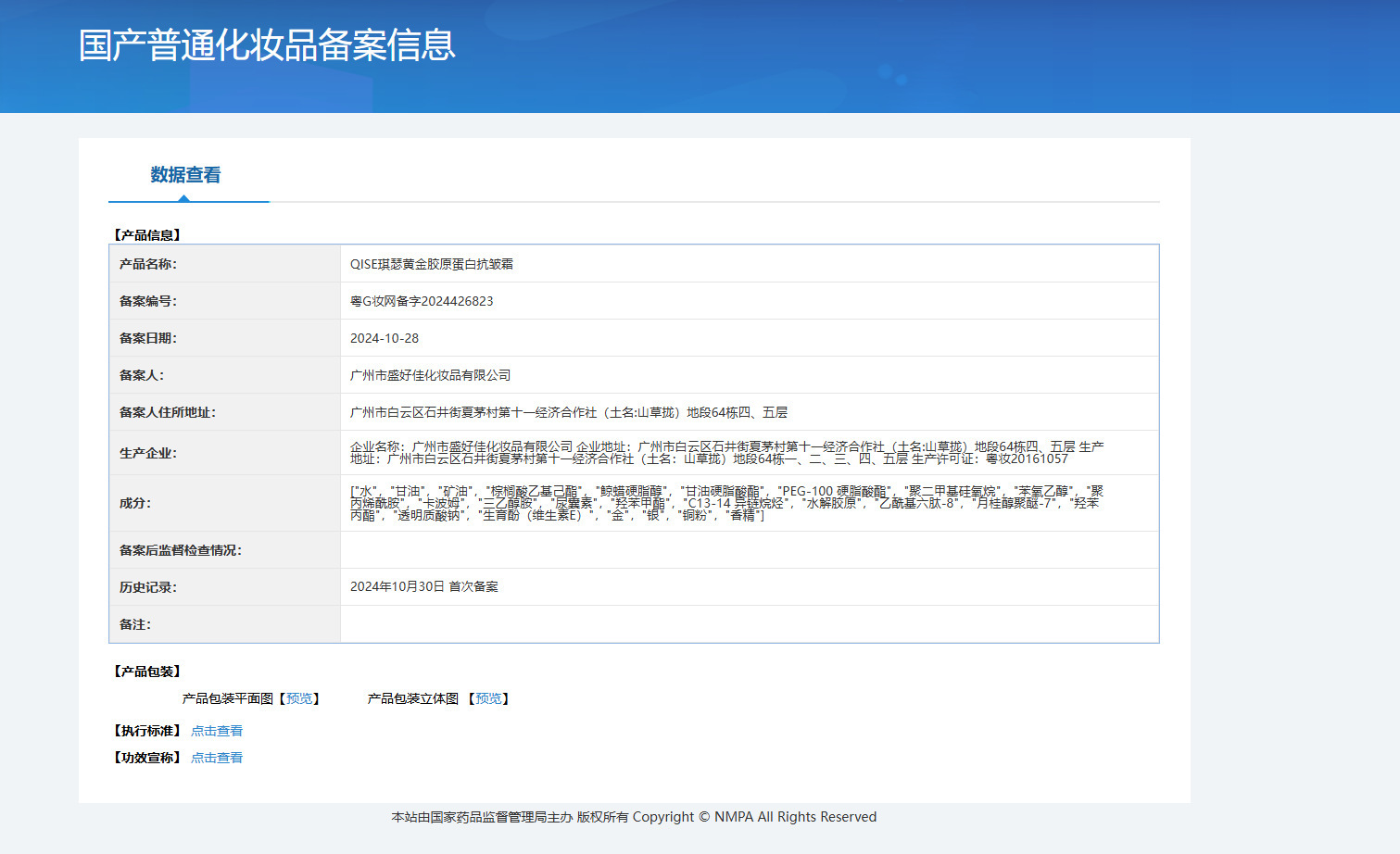
Task: Preview 产品包装平面图 image
Action: click(x=299, y=698)
